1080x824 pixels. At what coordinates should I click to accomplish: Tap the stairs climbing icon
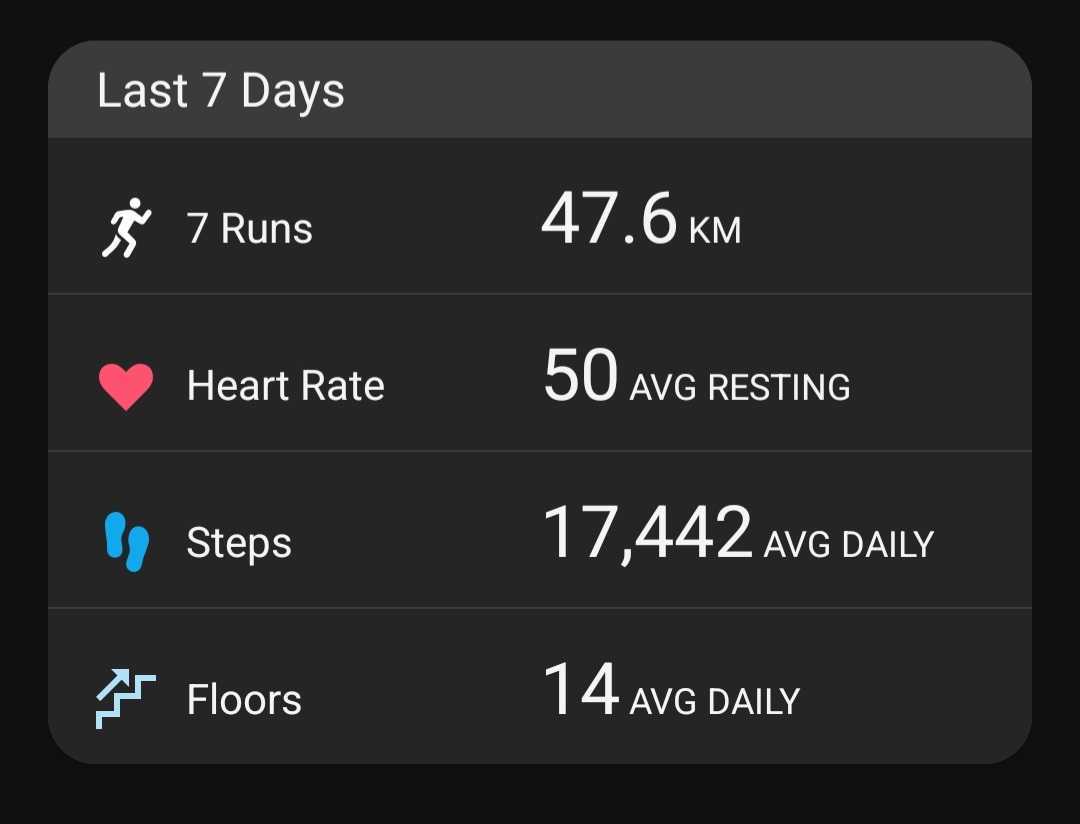(x=125, y=699)
